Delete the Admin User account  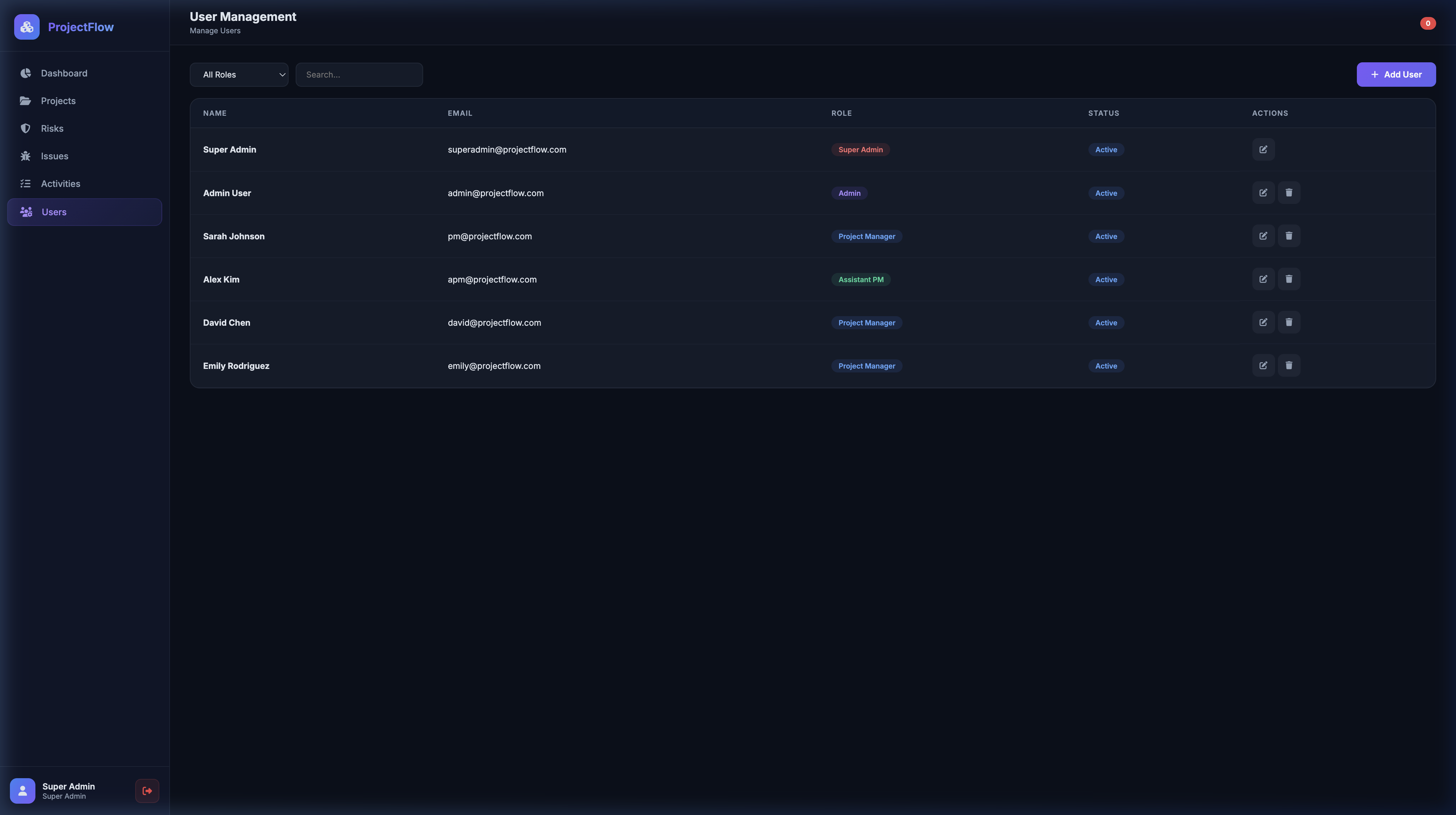pos(1289,193)
